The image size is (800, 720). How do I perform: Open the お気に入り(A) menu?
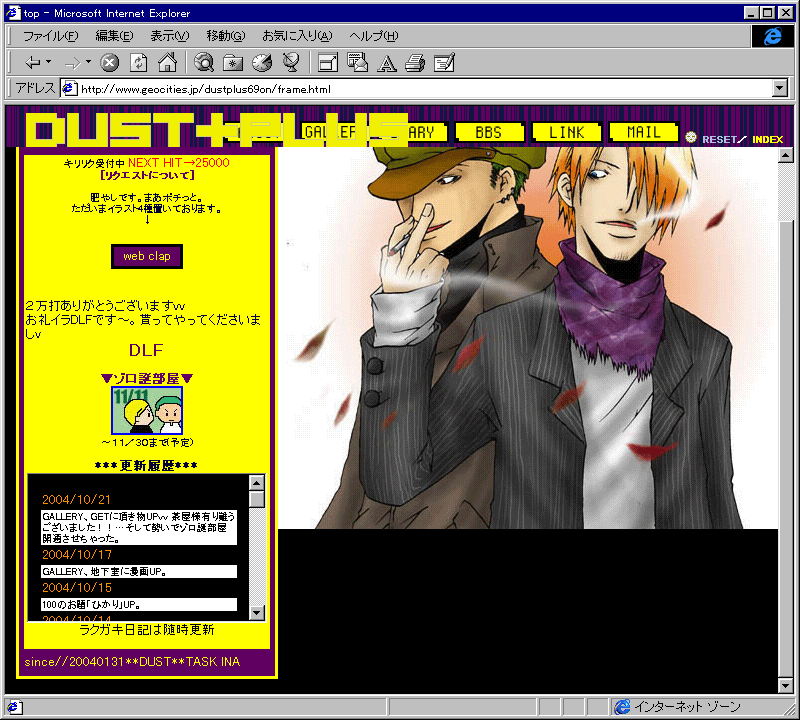[x=297, y=36]
